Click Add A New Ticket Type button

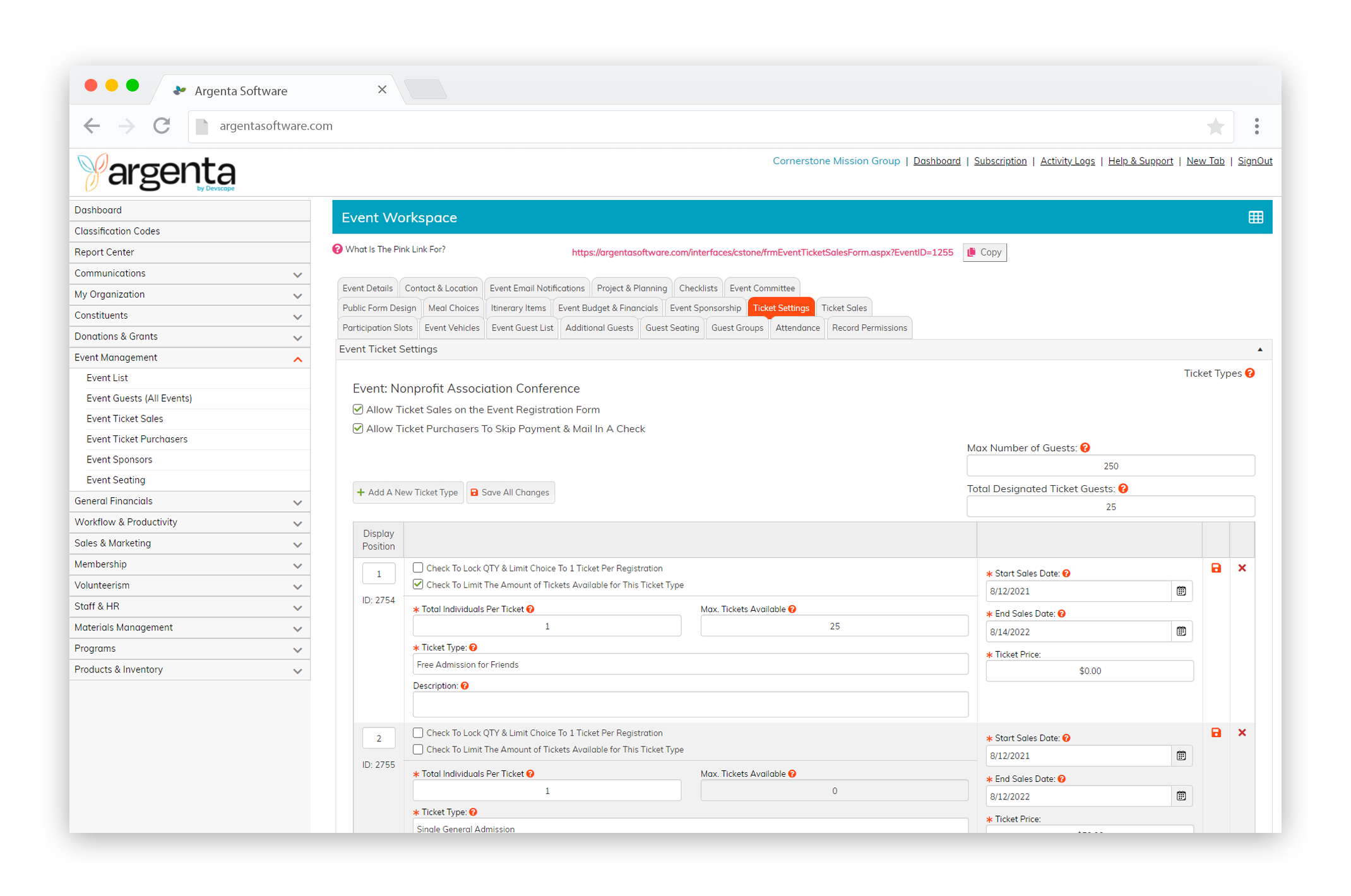[x=408, y=493]
